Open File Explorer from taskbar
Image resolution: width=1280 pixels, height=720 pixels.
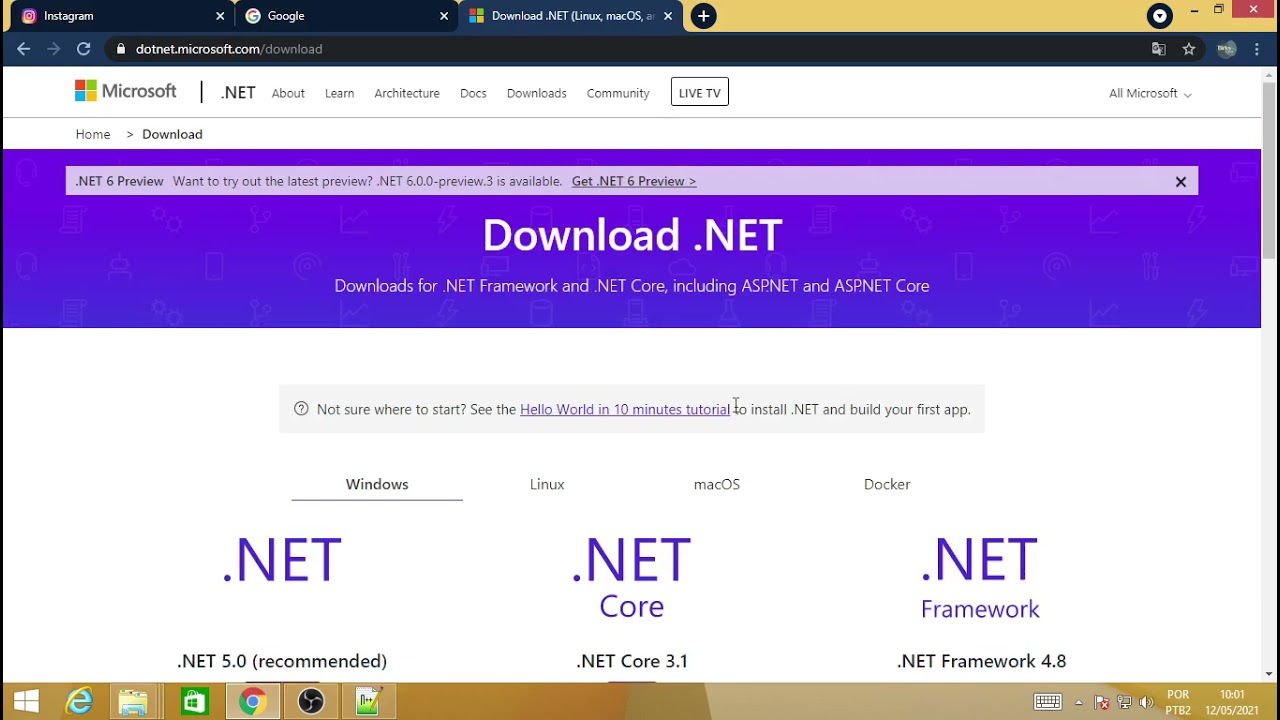(134, 702)
